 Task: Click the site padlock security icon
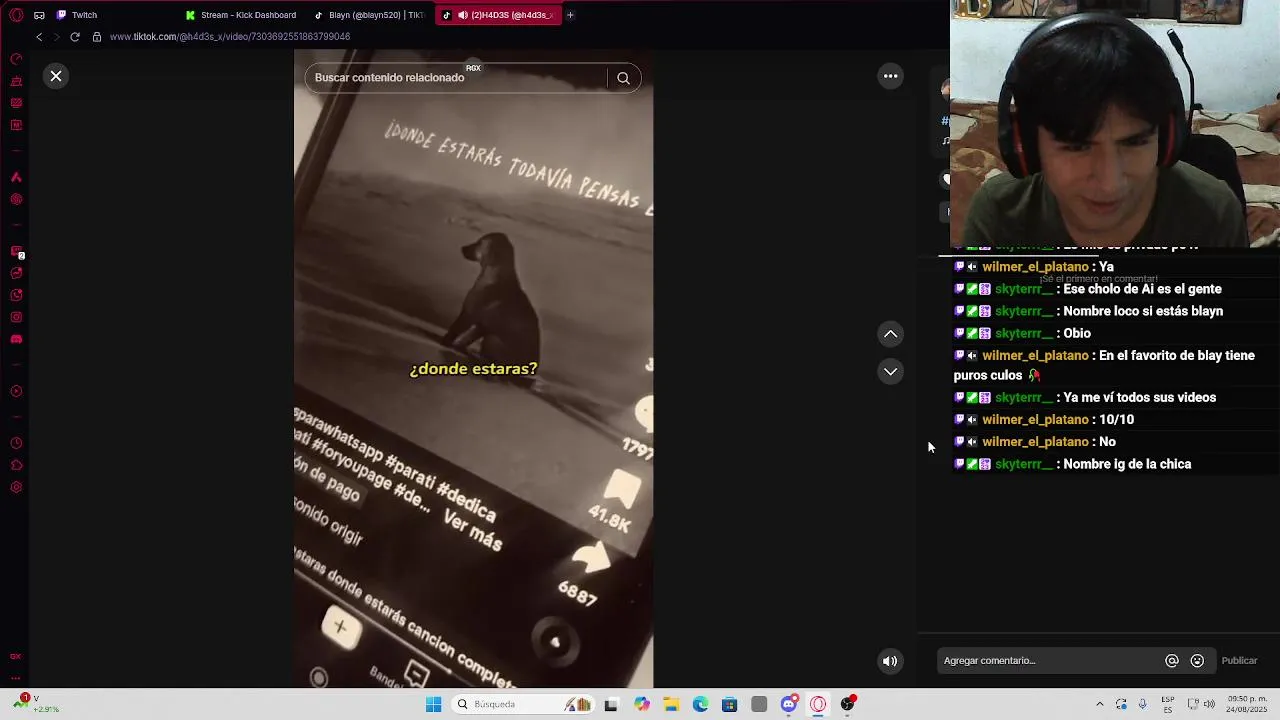click(x=97, y=37)
